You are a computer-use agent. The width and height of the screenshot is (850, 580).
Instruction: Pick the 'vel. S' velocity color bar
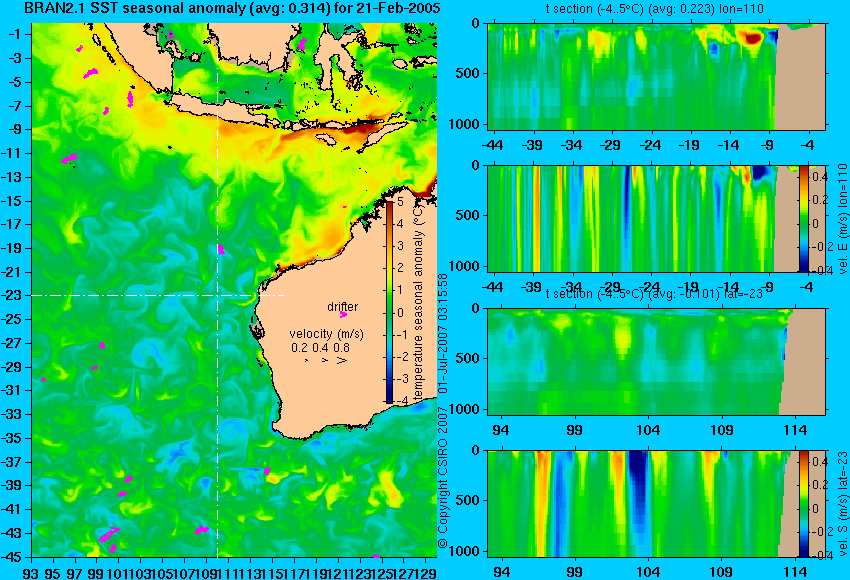pyautogui.click(x=804, y=504)
